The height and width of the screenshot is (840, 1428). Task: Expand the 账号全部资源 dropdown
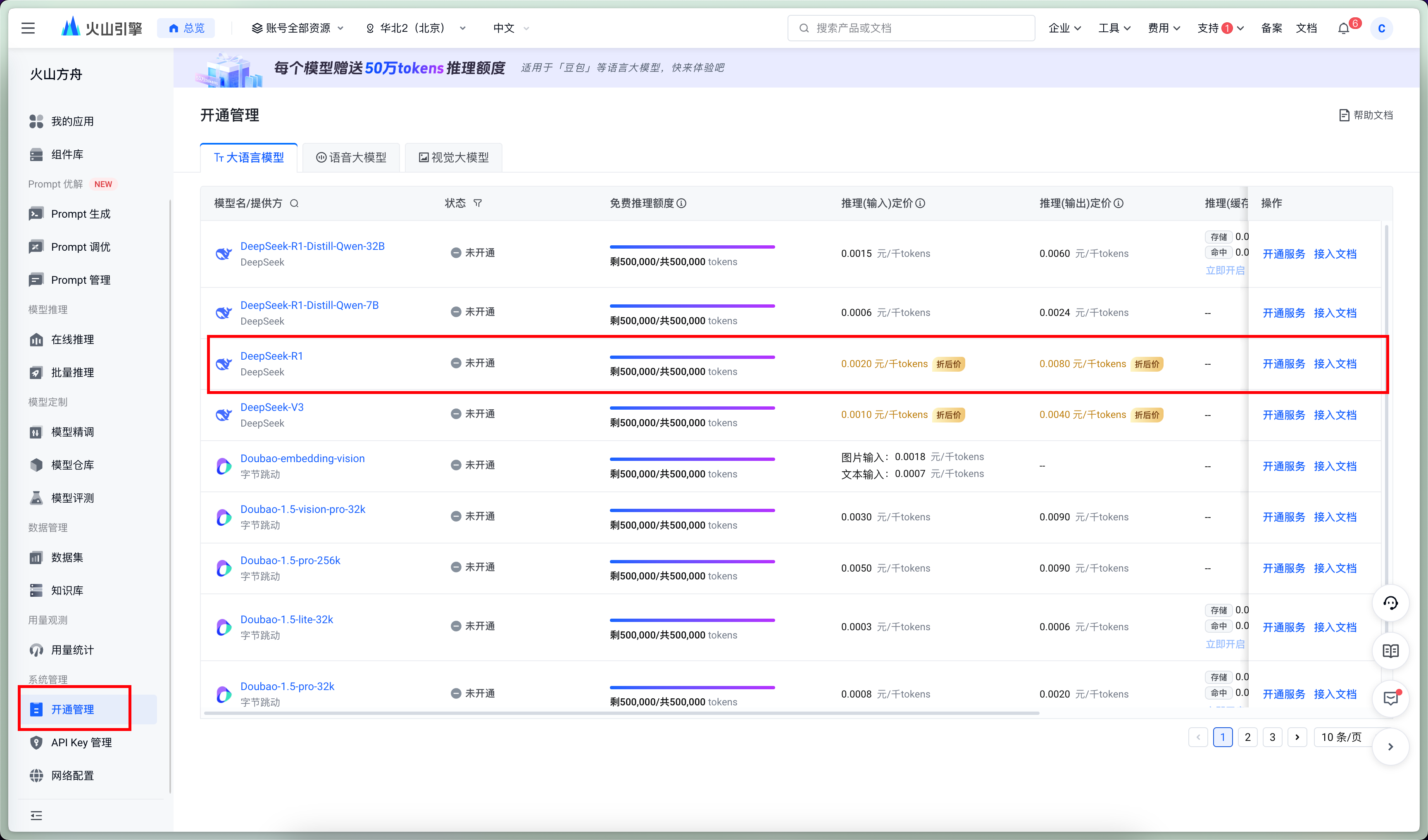297,28
